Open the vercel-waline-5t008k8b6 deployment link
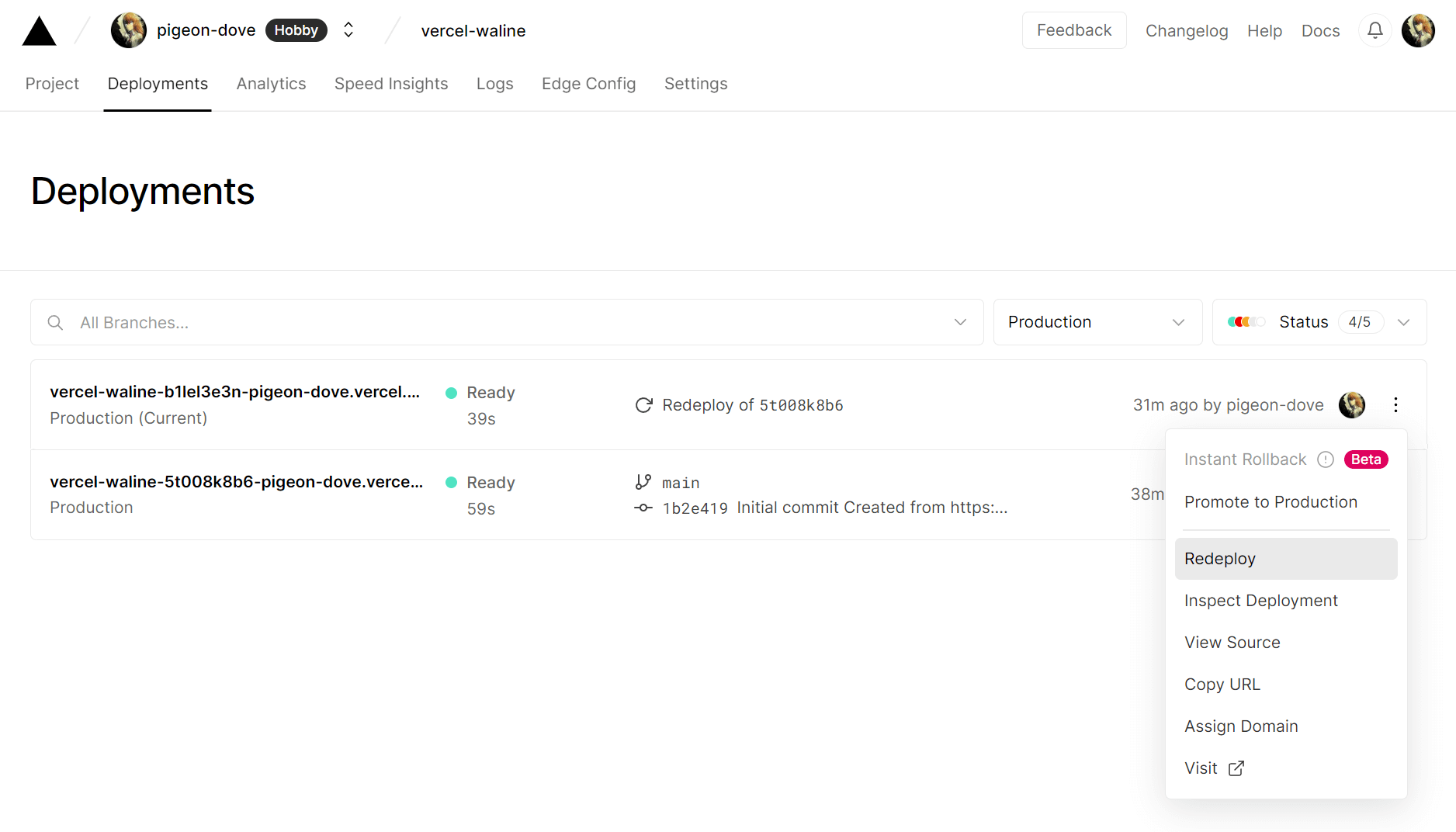 [x=237, y=482]
